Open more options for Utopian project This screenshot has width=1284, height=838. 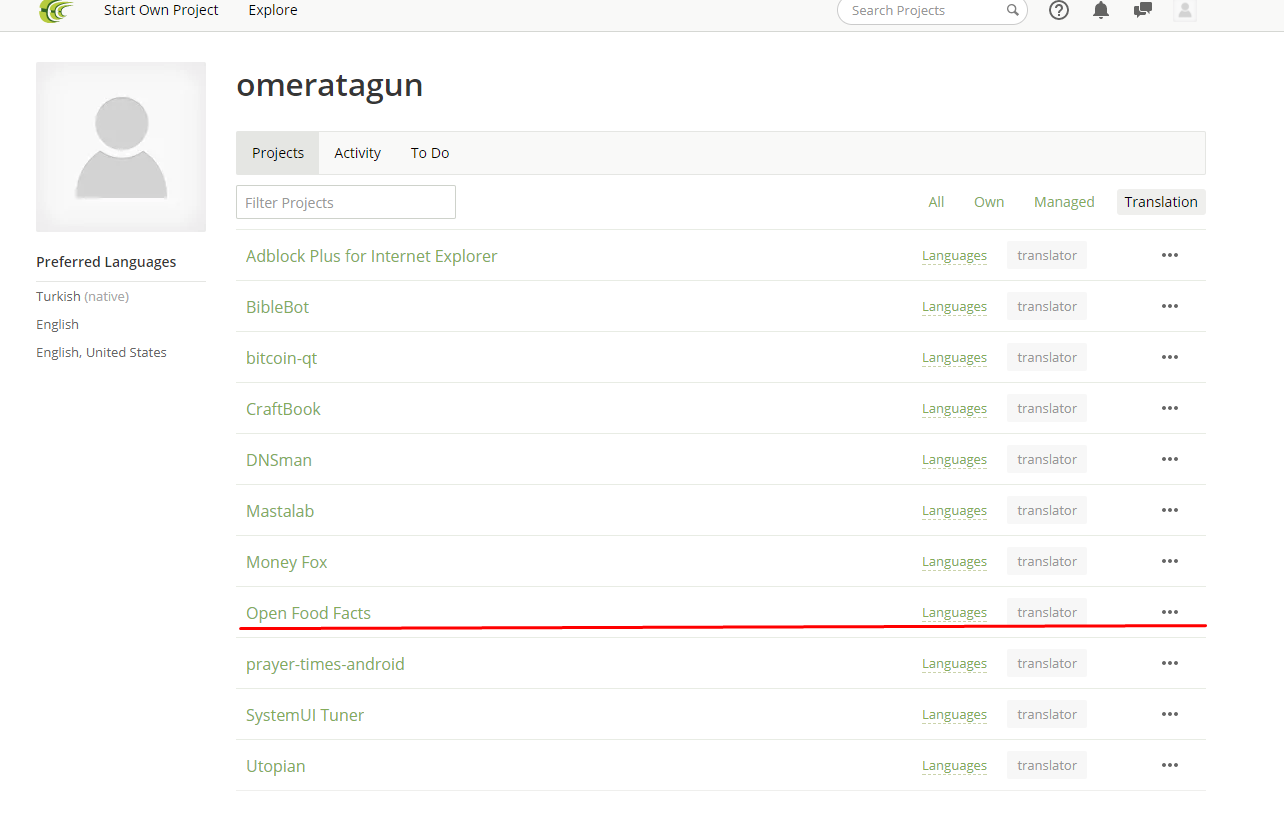pos(1170,765)
